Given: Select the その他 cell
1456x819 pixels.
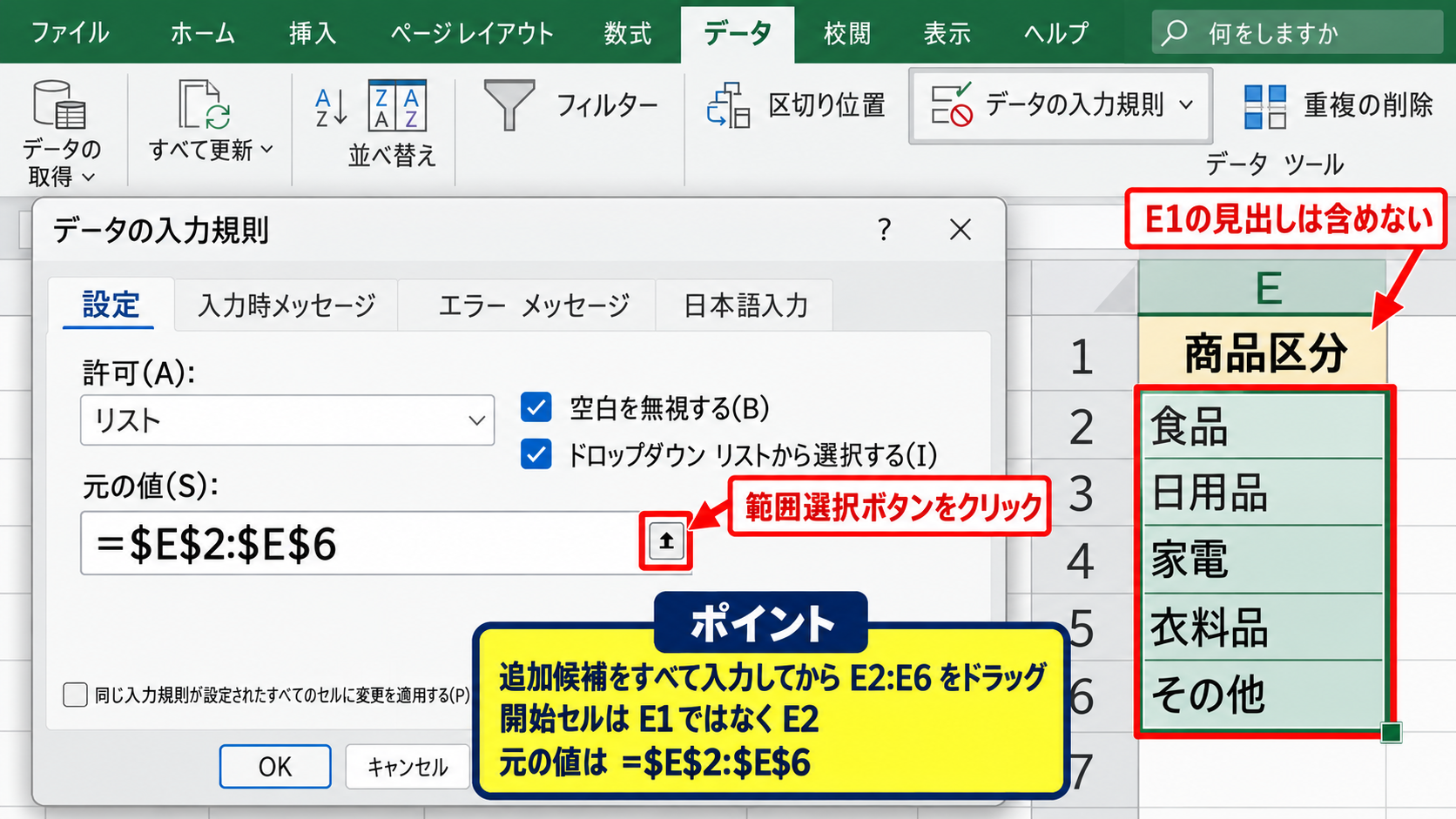Looking at the screenshot, I should 1262,695.
